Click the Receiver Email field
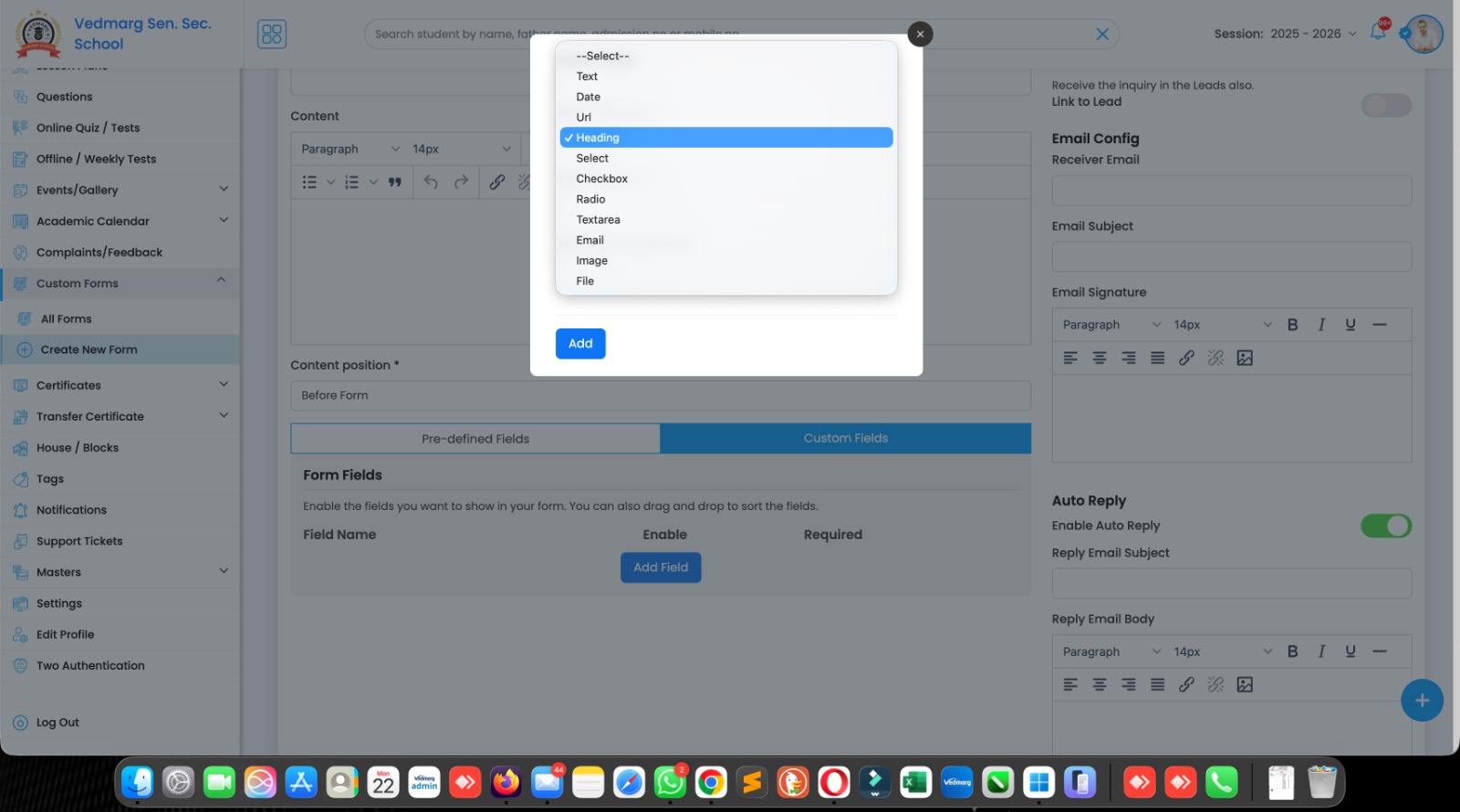Viewport: 1460px width, 812px height. point(1232,191)
